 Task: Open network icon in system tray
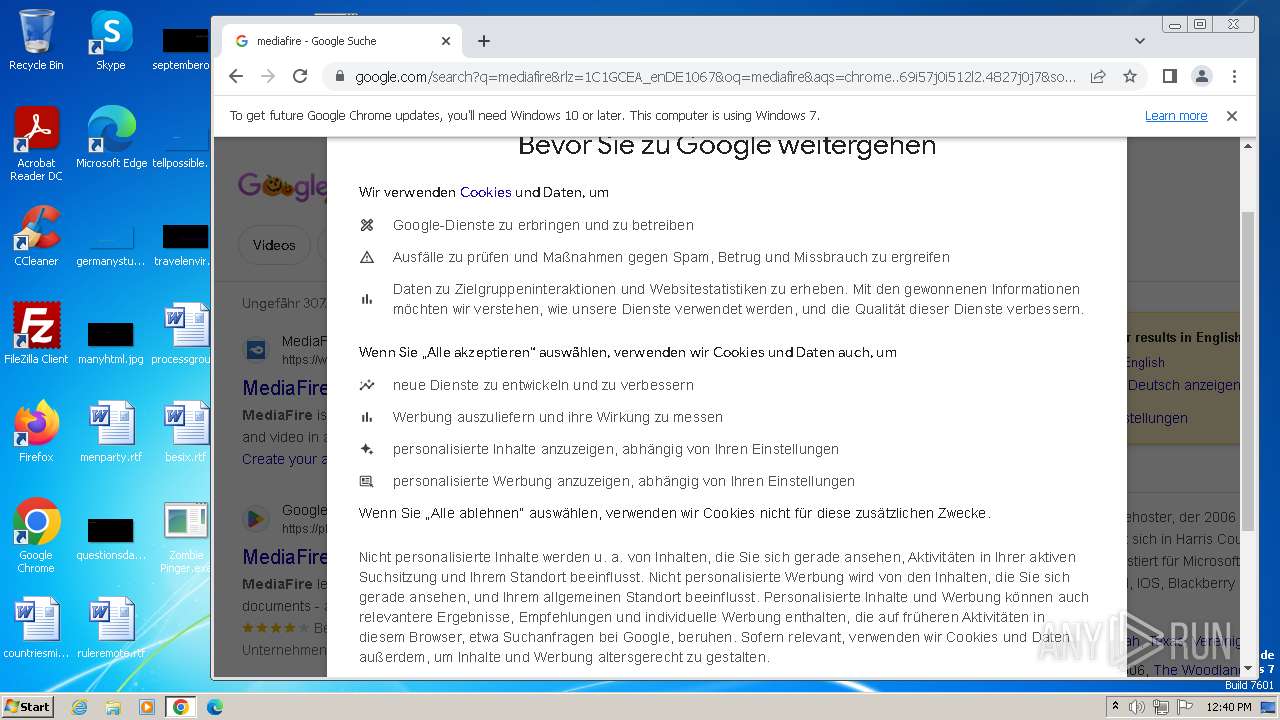coord(1160,707)
